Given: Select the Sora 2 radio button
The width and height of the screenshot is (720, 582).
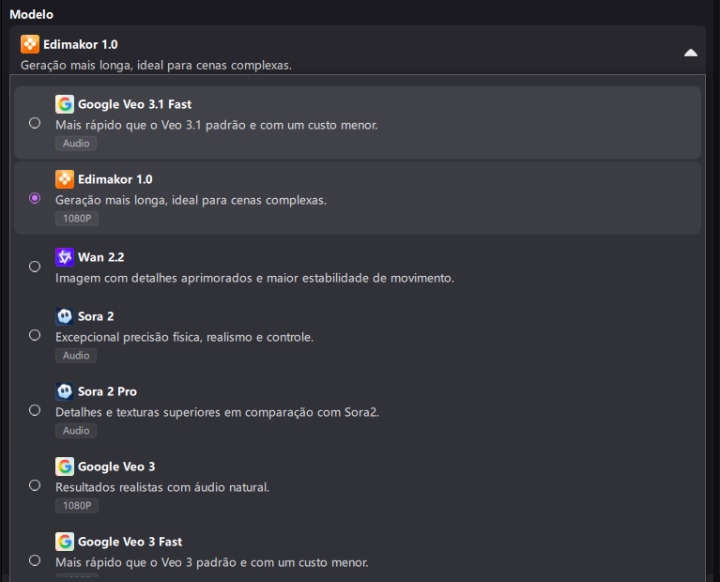Looking at the screenshot, I should pyautogui.click(x=35, y=335).
